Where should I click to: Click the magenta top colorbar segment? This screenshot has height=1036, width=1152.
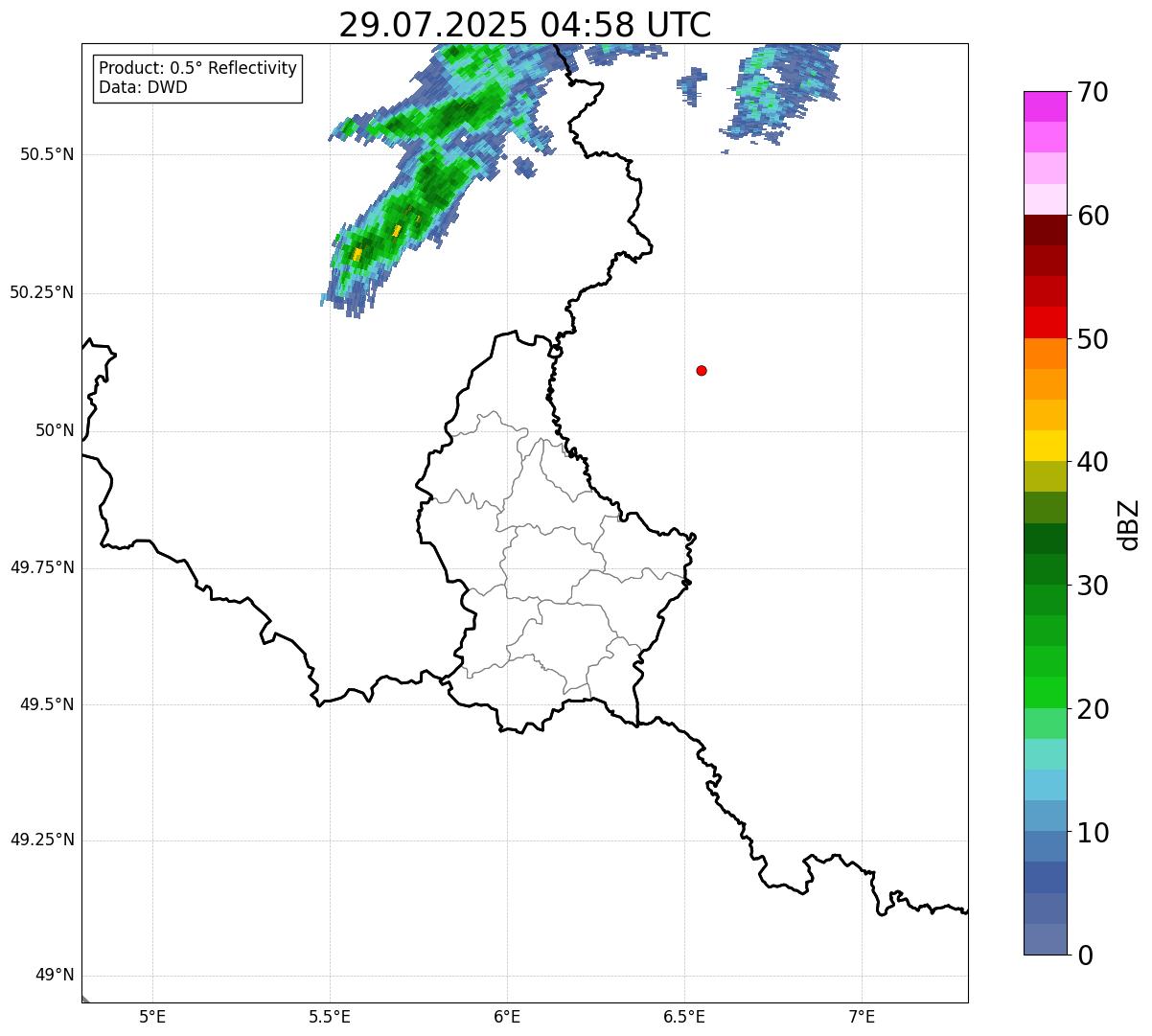(x=1045, y=106)
